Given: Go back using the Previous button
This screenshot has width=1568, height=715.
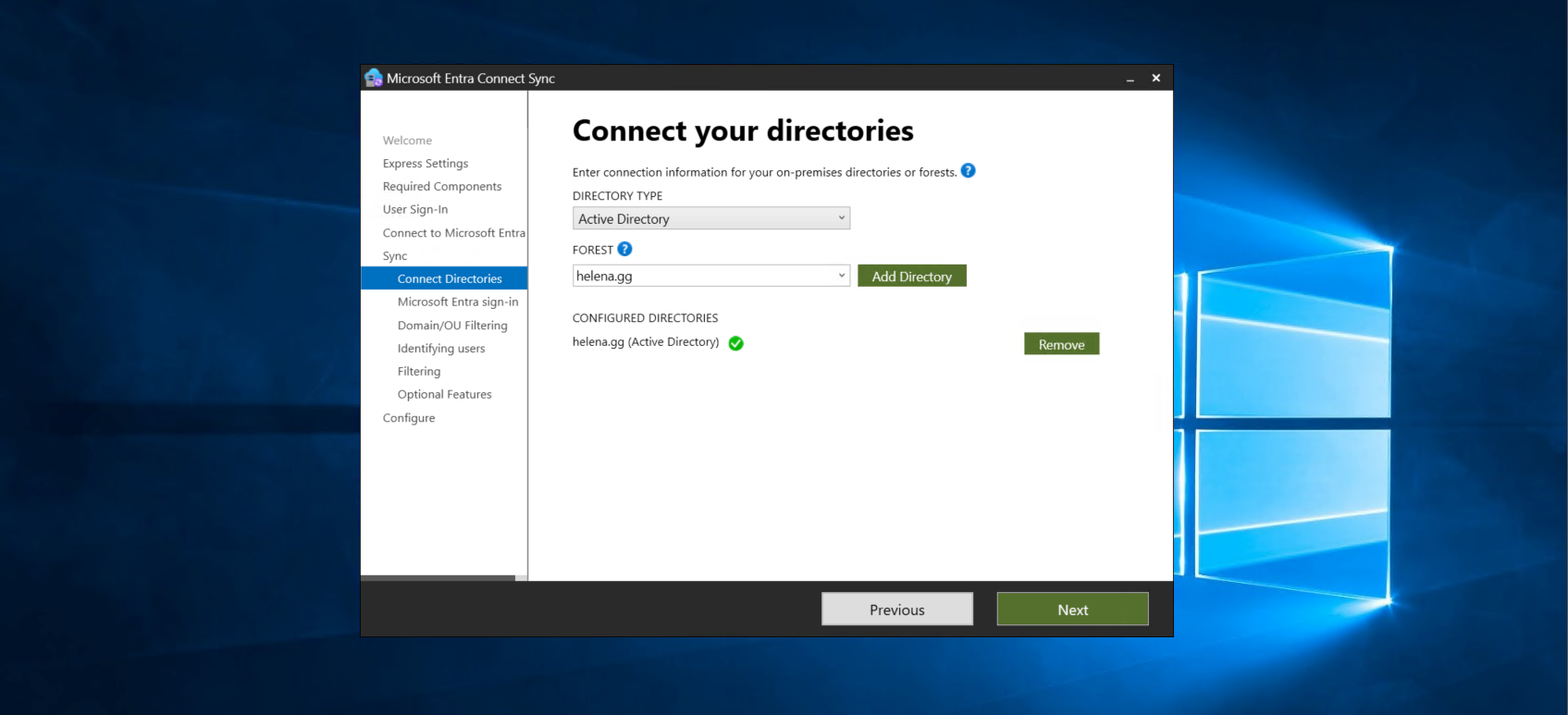Looking at the screenshot, I should pos(896,610).
